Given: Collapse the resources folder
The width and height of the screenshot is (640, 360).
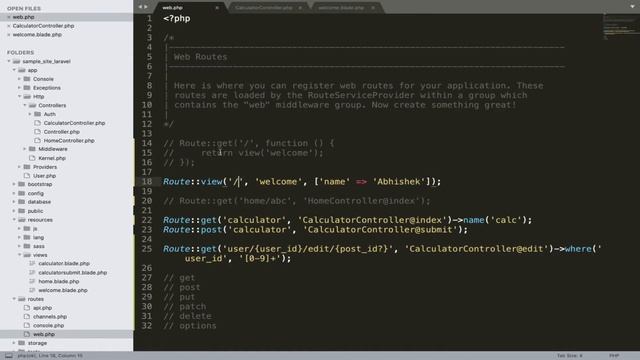Looking at the screenshot, I should (14, 220).
